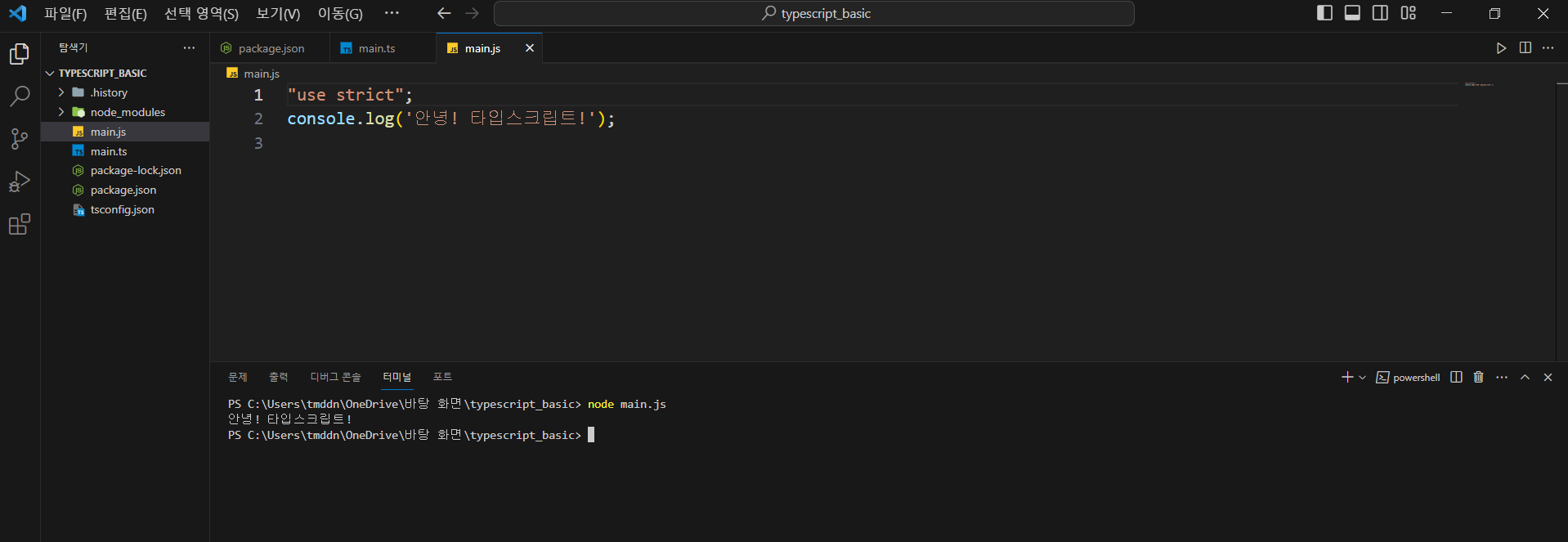1568x542 pixels.
Task: Open the Search view in activity bar
Action: (20, 96)
